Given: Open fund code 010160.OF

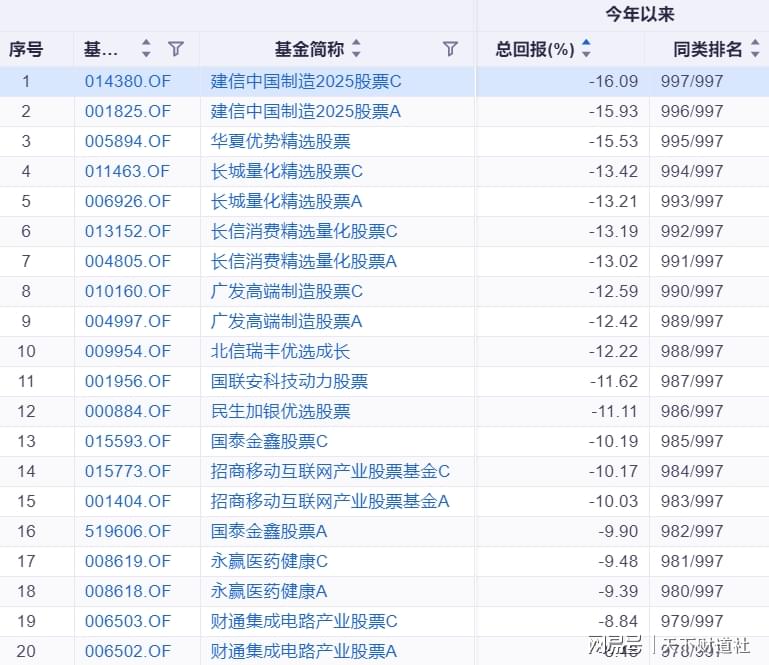Looking at the screenshot, I should (x=128, y=291).
